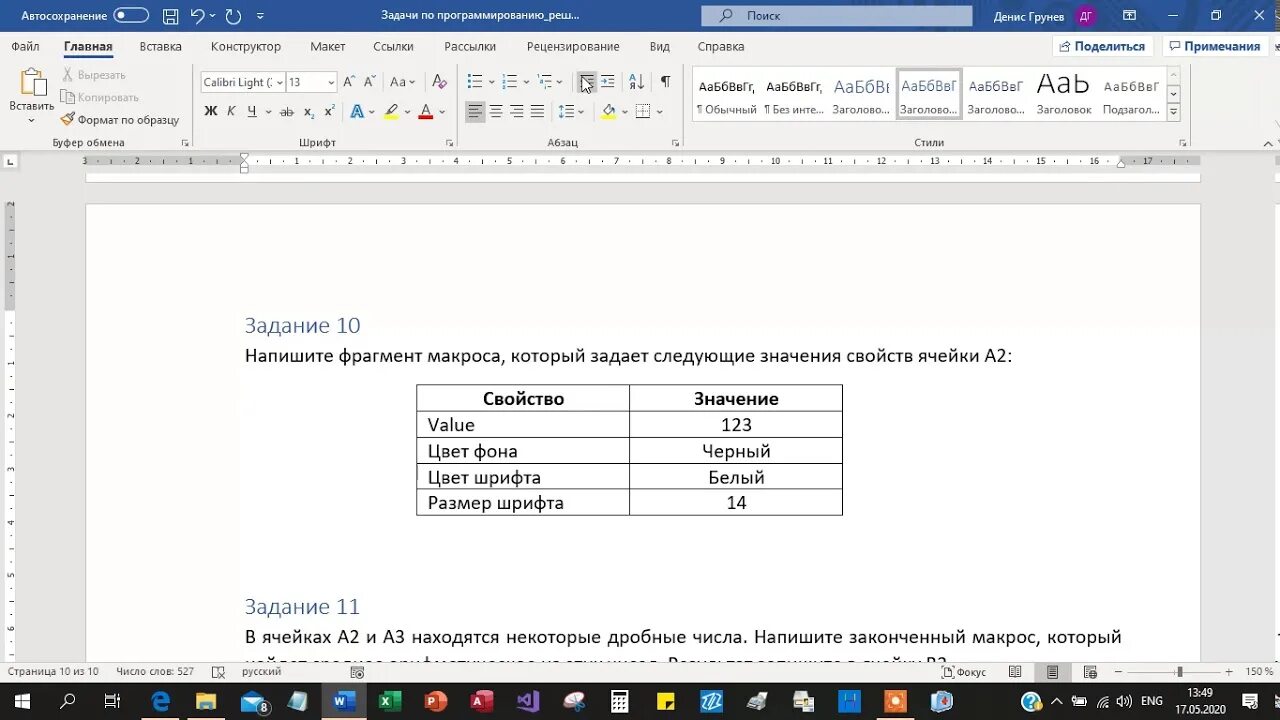The width and height of the screenshot is (1280, 720).
Task: Switch to the Макет tab
Action: 328,46
